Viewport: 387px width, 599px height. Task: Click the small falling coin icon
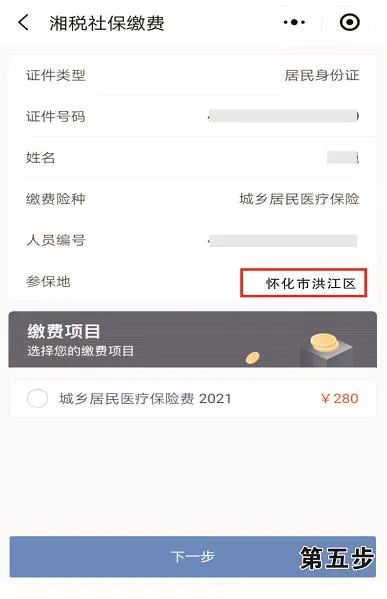(x=253, y=358)
